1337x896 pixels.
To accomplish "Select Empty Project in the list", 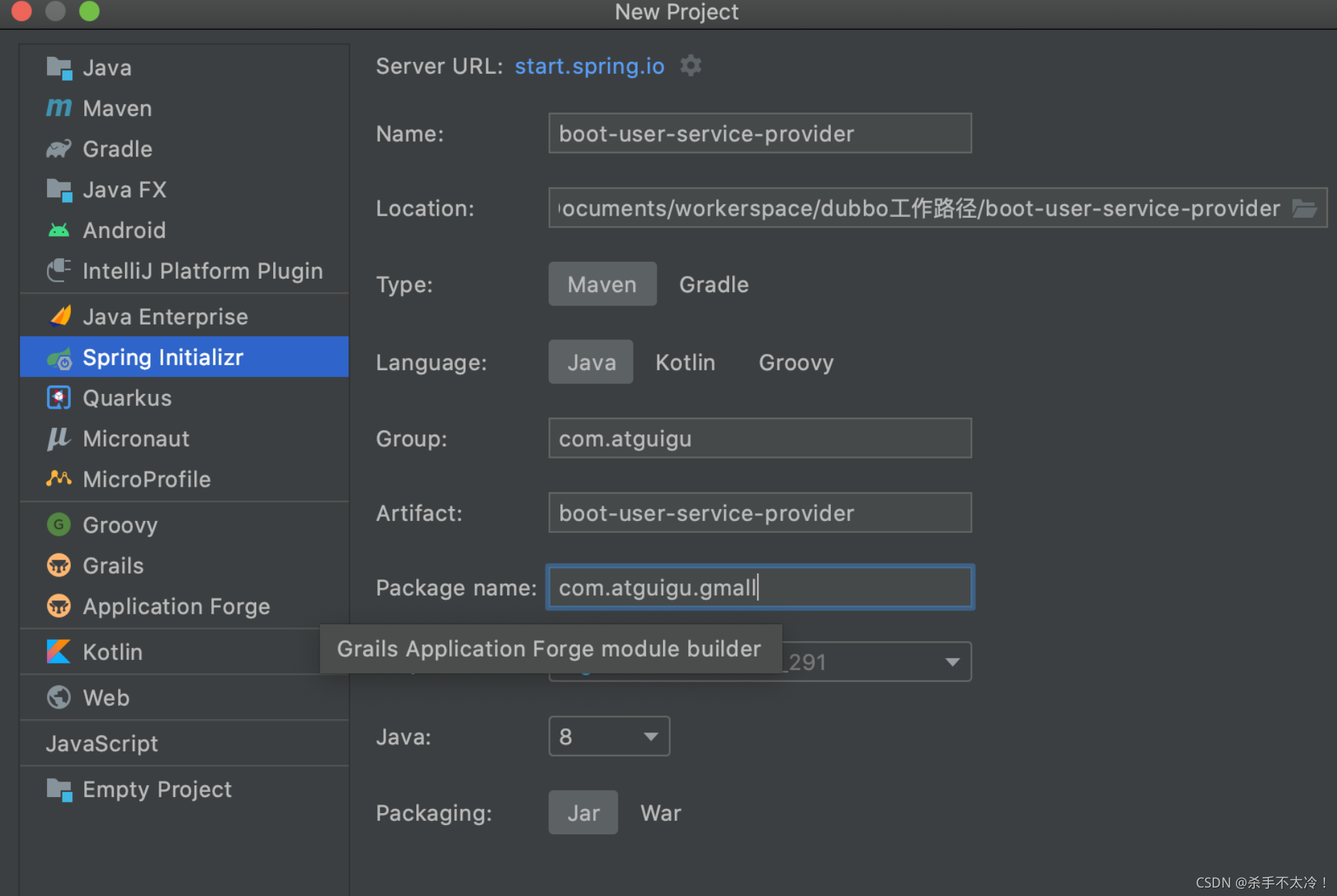I will pyautogui.click(x=184, y=790).
